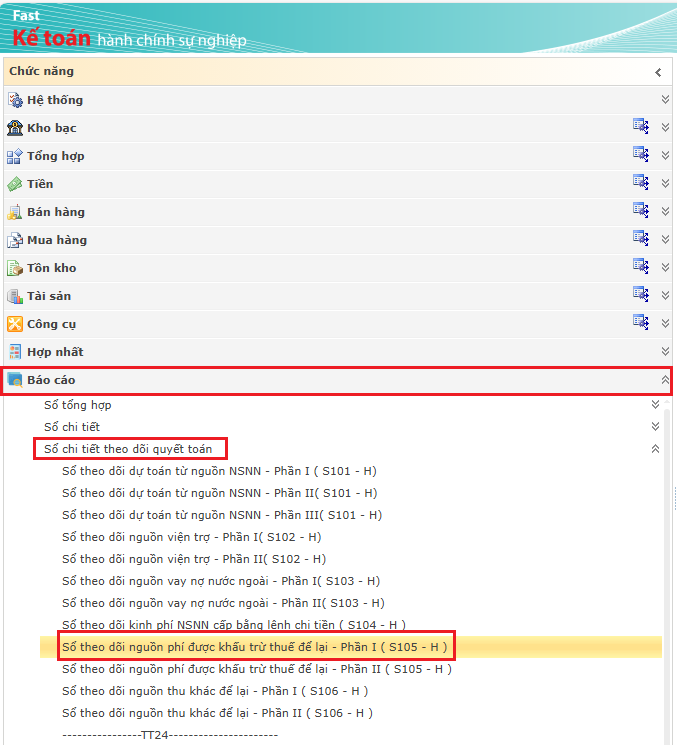The image size is (677, 745).
Task: Open nguồn viện trợ Phần I (S102-H)
Action: pos(191,537)
